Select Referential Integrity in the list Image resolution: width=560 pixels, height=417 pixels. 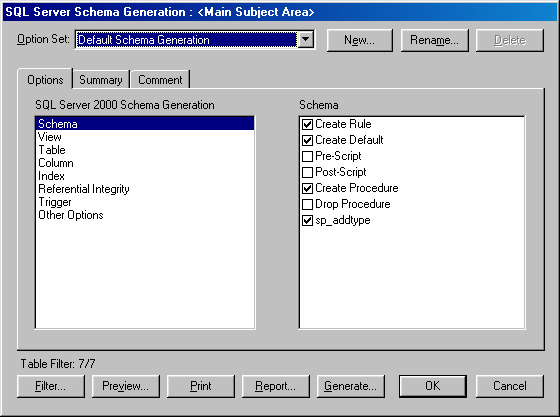coord(145,189)
